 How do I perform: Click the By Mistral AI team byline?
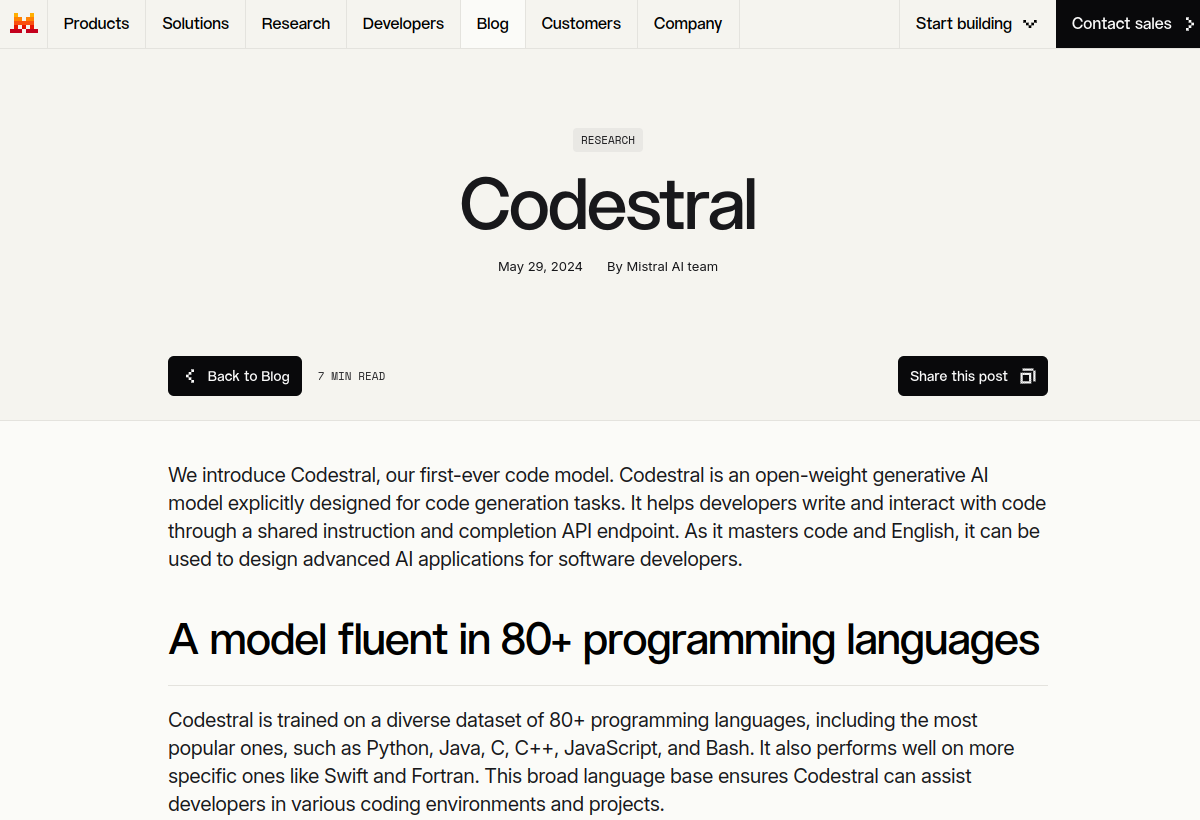point(662,267)
